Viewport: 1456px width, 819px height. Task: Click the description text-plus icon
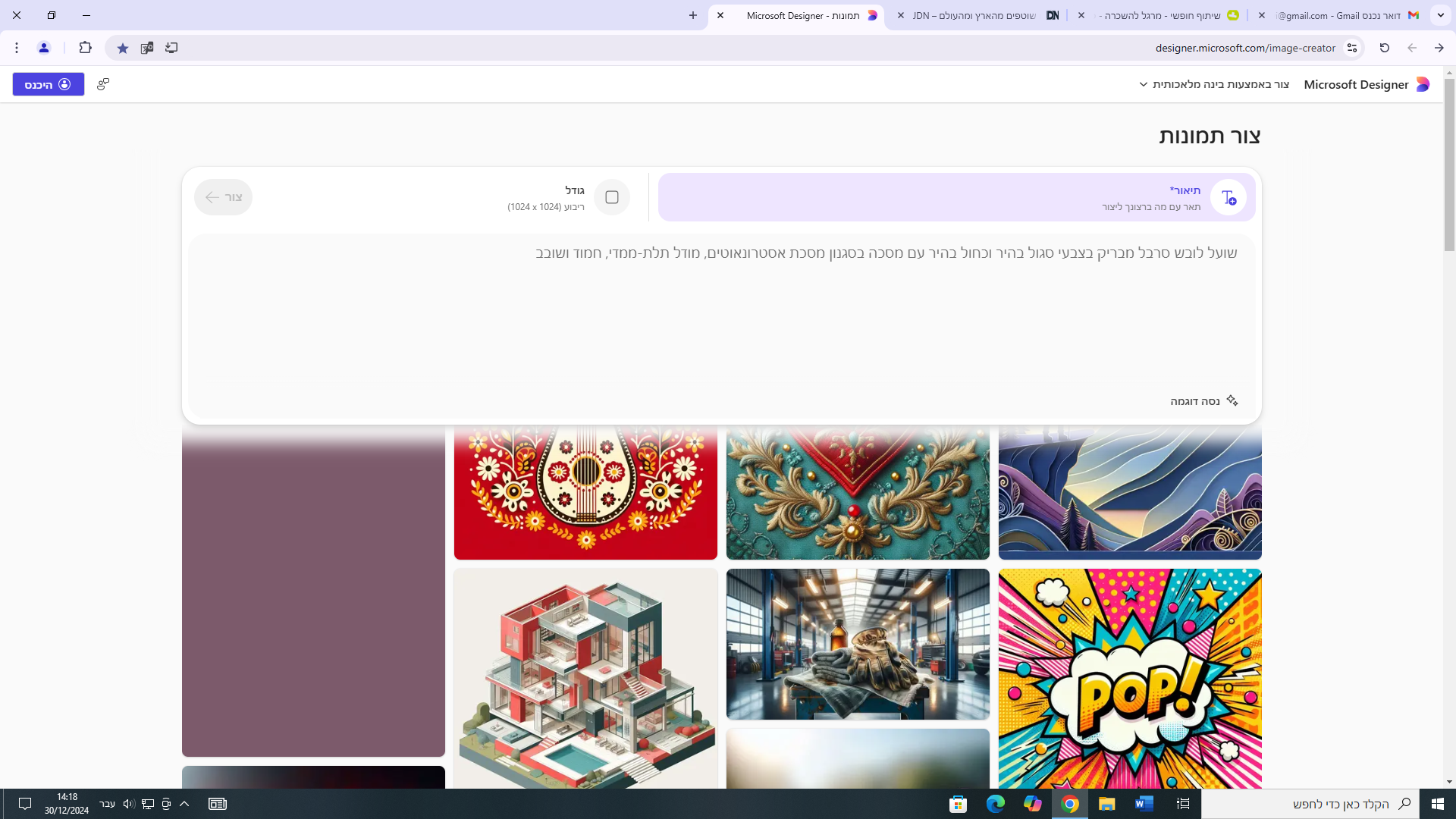tap(1228, 197)
